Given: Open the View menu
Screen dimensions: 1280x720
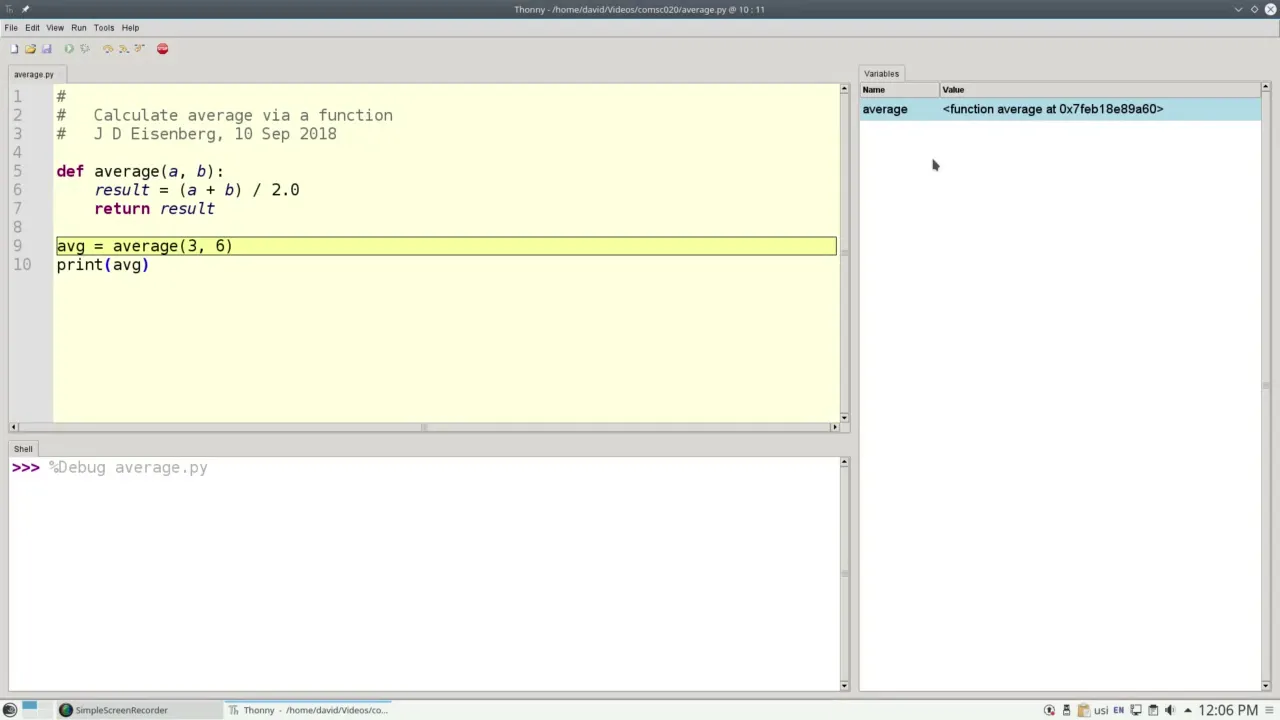Looking at the screenshot, I should pyautogui.click(x=55, y=28).
